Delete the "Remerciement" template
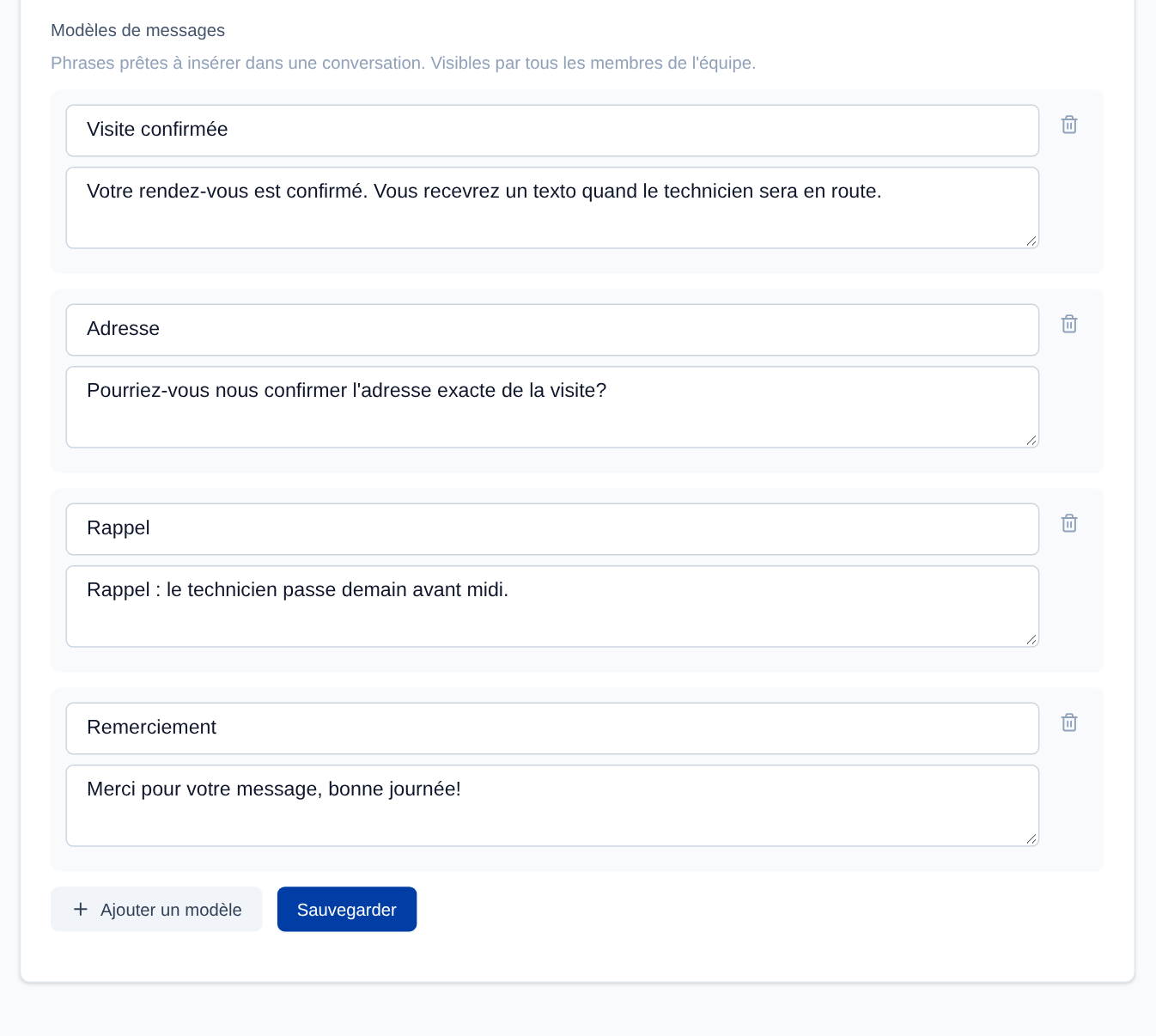Image resolution: width=1156 pixels, height=1036 pixels. [1069, 722]
